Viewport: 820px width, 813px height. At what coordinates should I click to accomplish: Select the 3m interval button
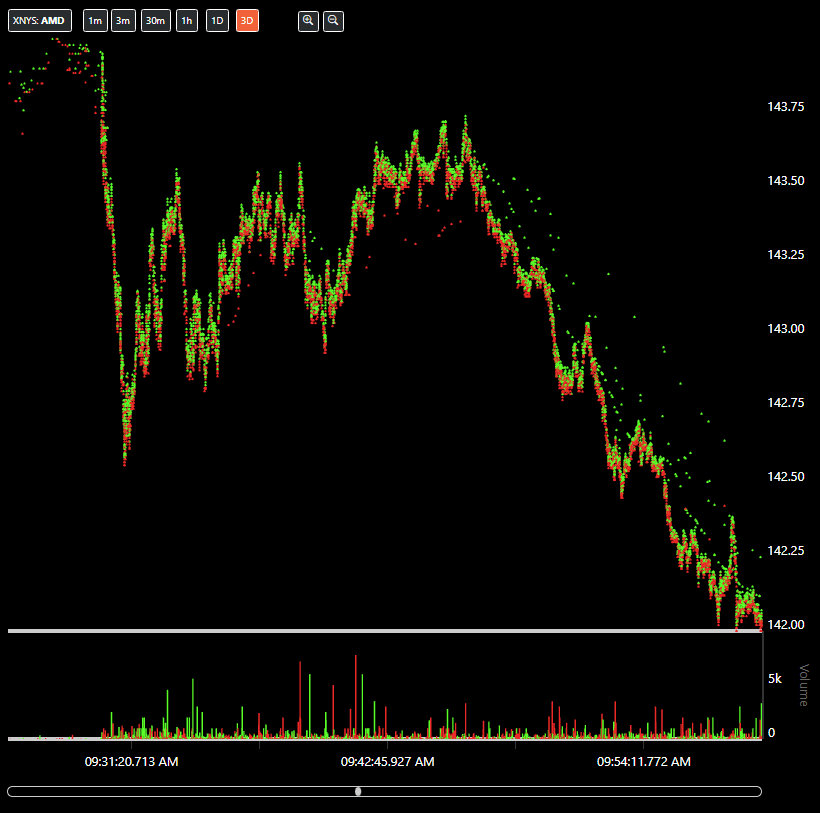click(123, 21)
